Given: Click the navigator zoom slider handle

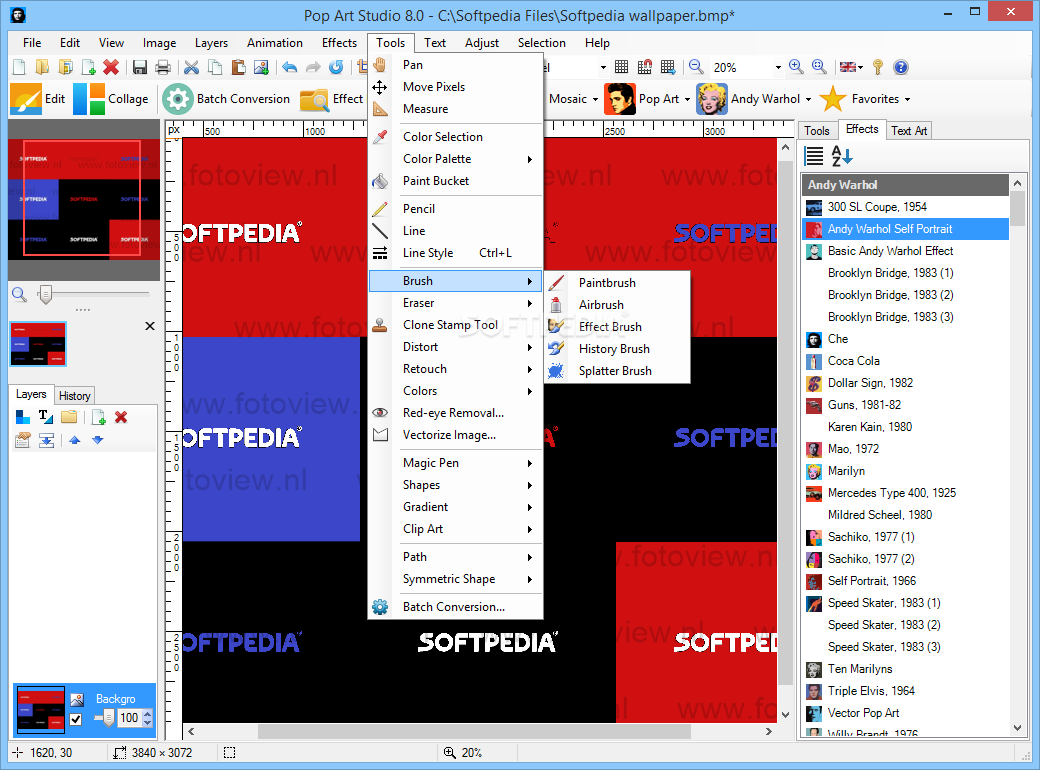Looking at the screenshot, I should 45,294.
